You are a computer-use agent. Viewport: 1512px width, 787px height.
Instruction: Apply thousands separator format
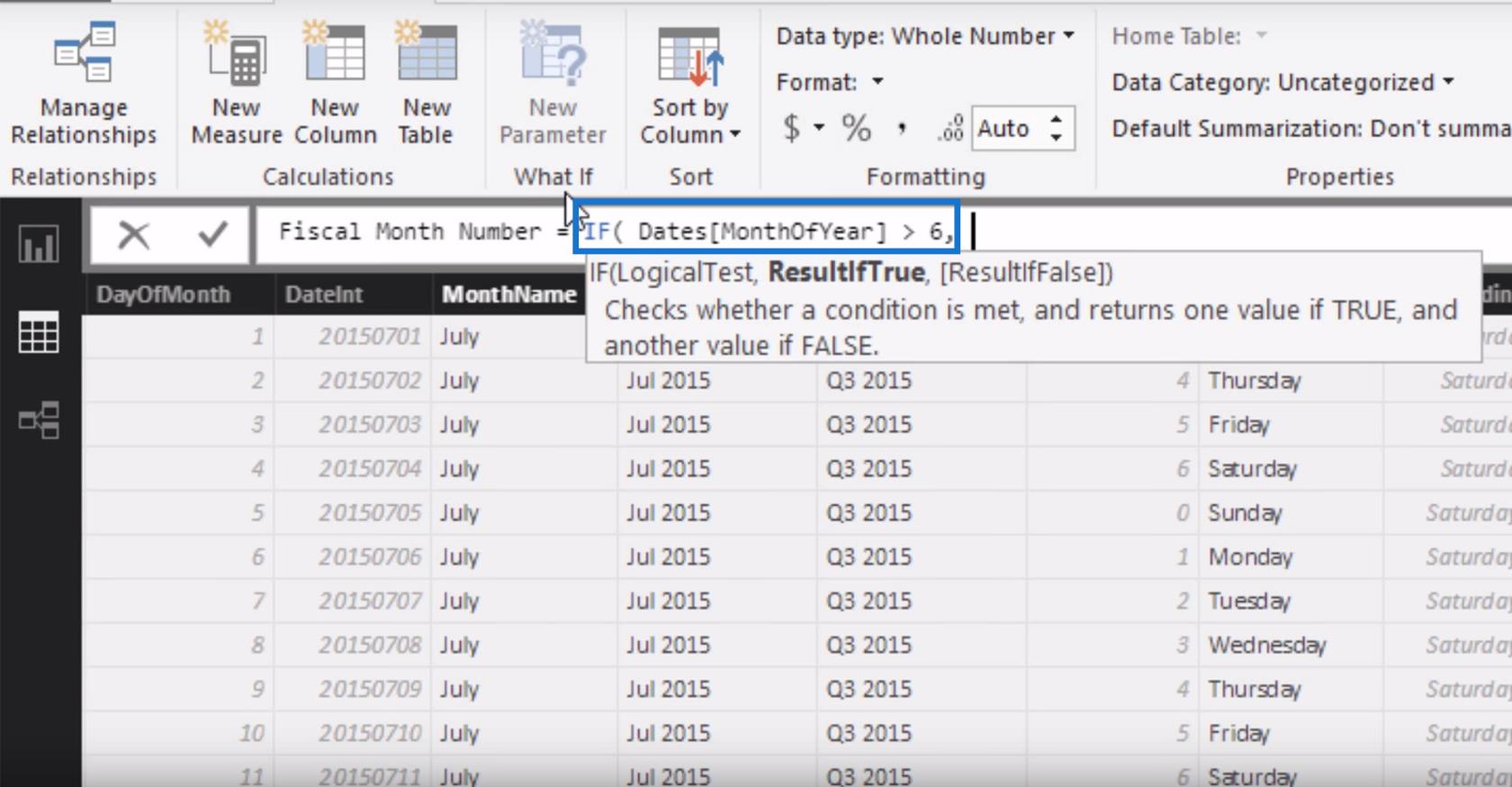click(x=902, y=128)
